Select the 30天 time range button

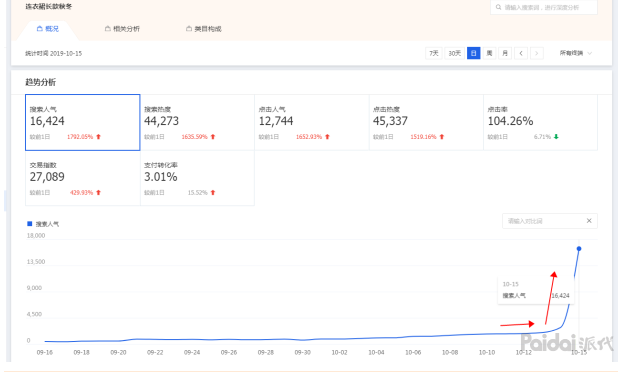pos(454,53)
